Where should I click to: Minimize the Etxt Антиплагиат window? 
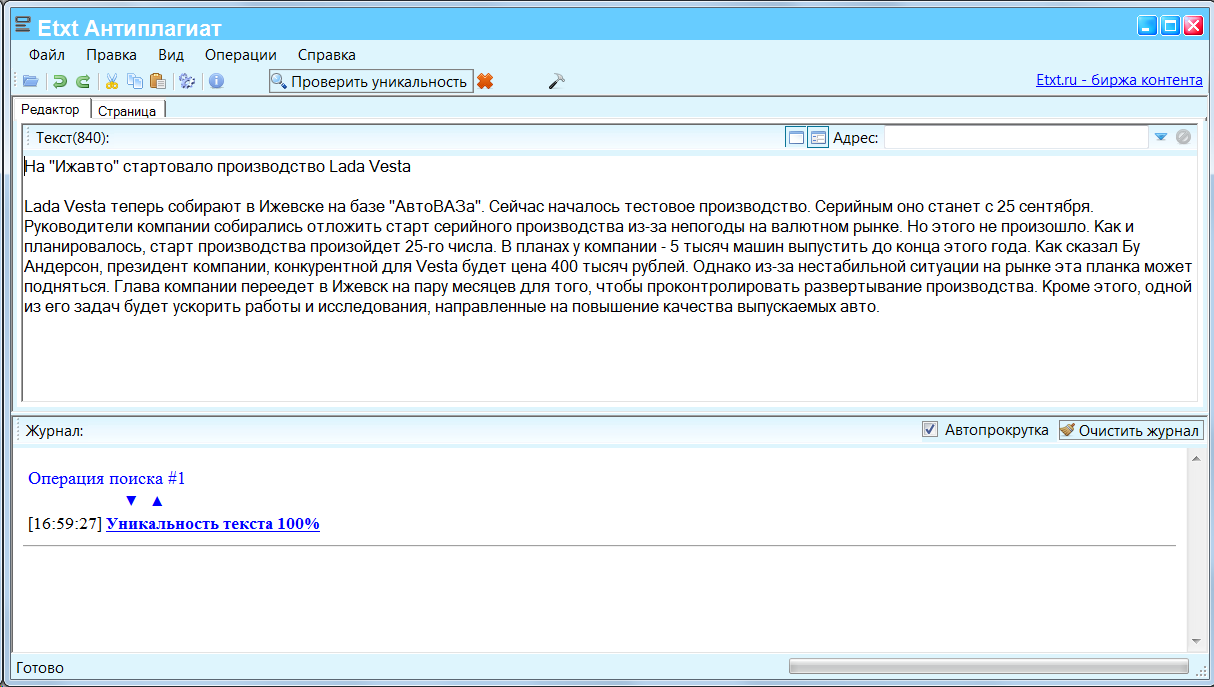click(x=1148, y=26)
